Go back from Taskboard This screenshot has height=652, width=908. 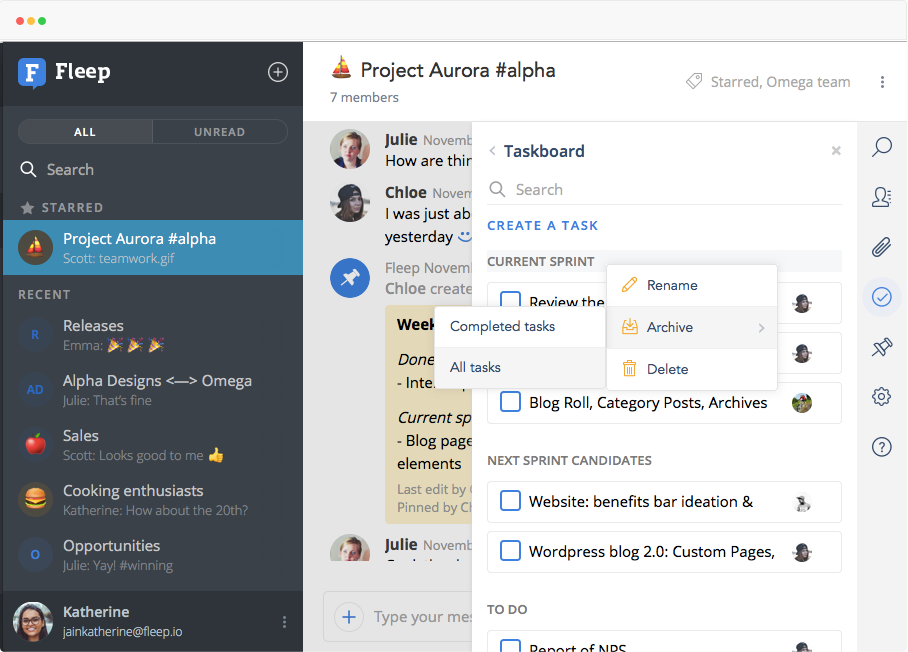(492, 151)
